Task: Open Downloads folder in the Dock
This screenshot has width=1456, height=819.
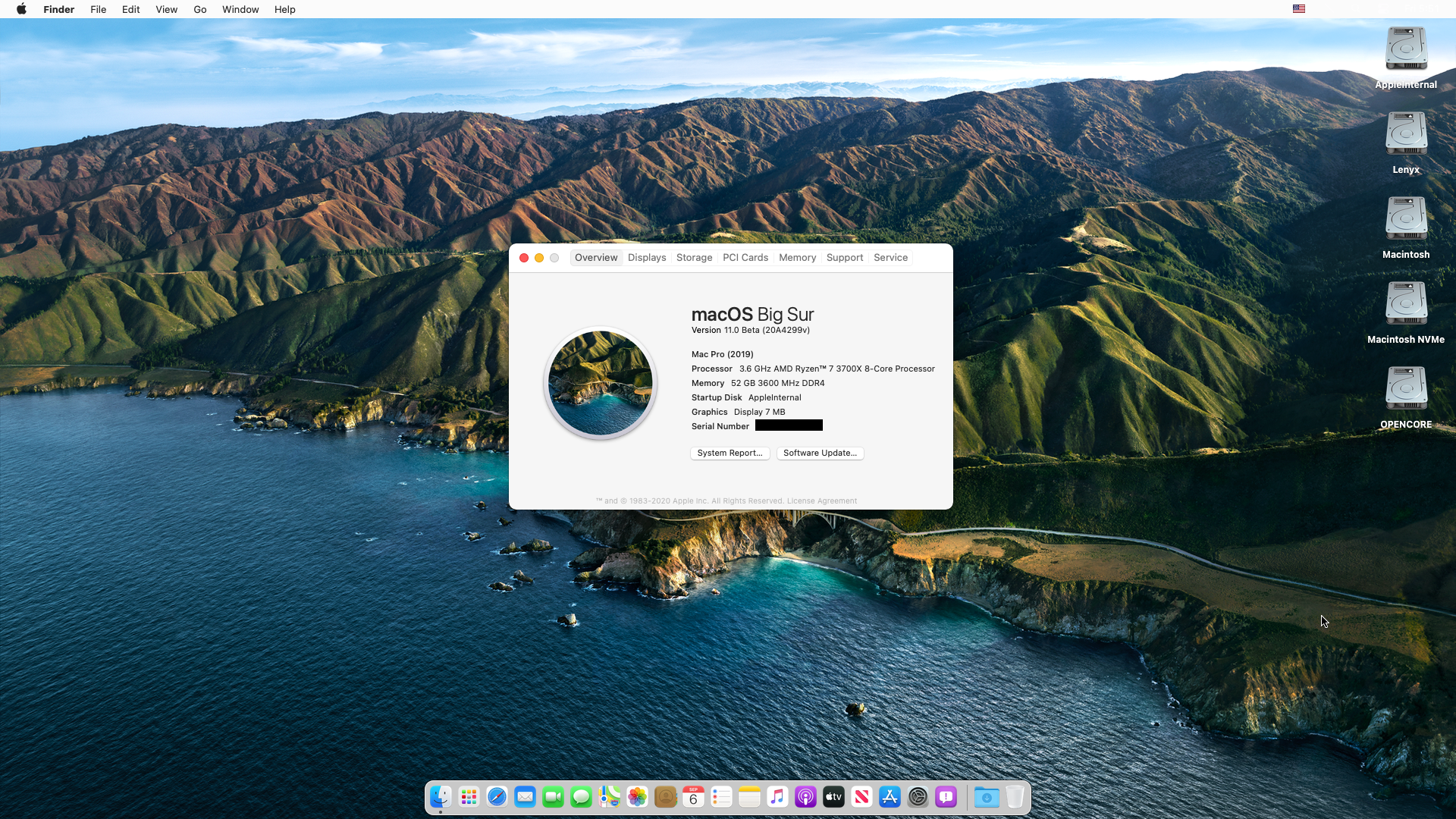Action: pyautogui.click(x=987, y=797)
